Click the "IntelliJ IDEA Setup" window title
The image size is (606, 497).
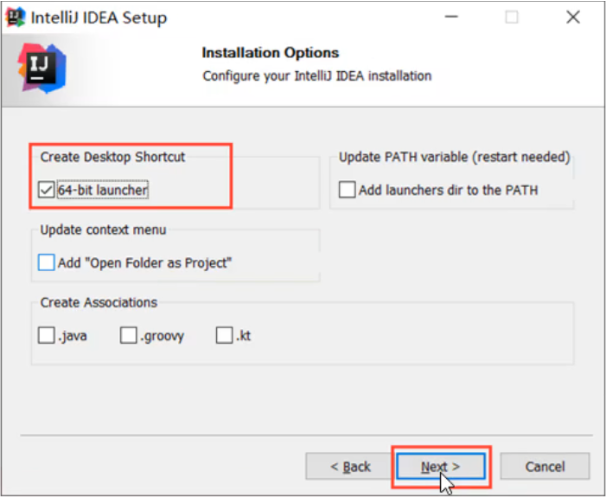coord(99,18)
